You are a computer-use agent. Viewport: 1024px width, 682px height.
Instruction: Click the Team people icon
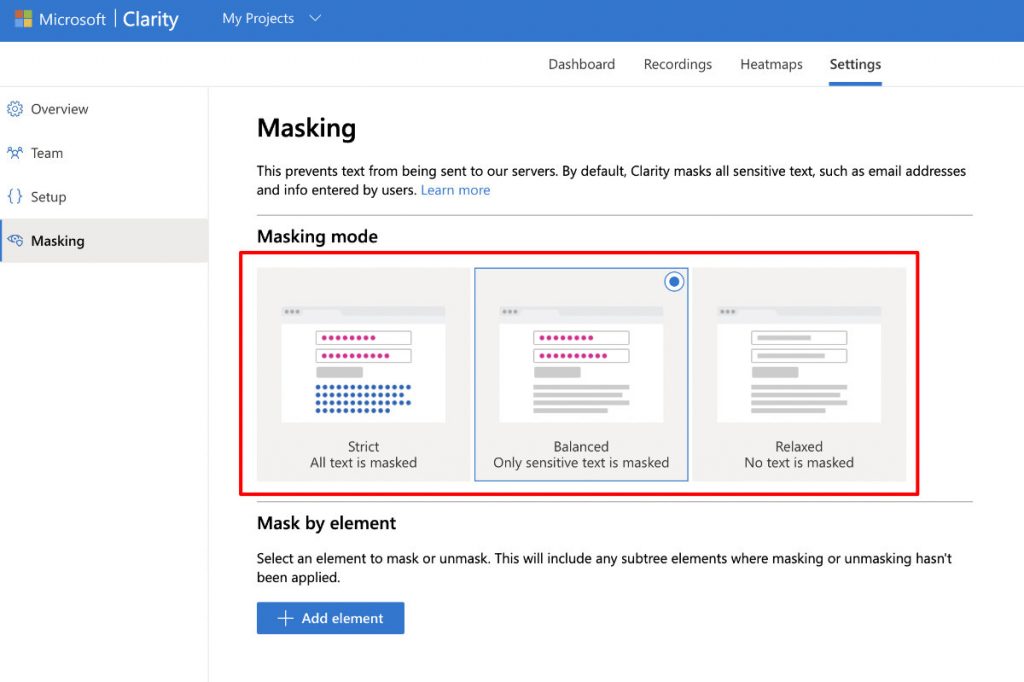click(x=15, y=153)
